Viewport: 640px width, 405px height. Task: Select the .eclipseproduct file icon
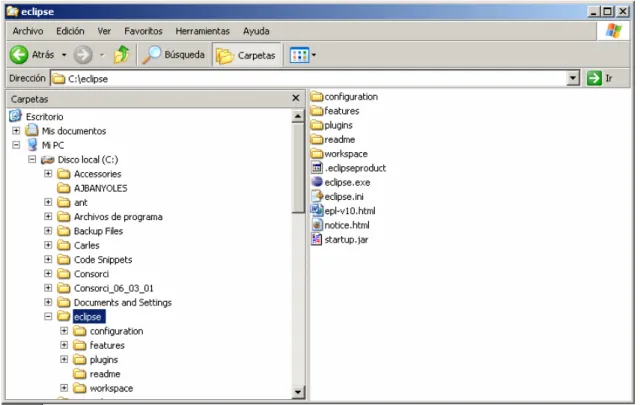click(x=317, y=167)
